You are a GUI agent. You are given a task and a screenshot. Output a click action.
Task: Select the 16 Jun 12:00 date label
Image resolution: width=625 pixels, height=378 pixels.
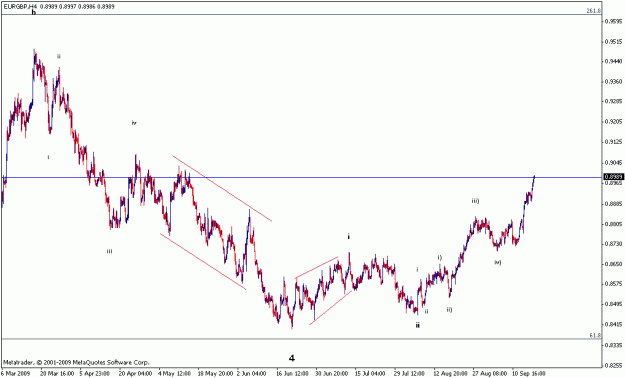pos(292,374)
